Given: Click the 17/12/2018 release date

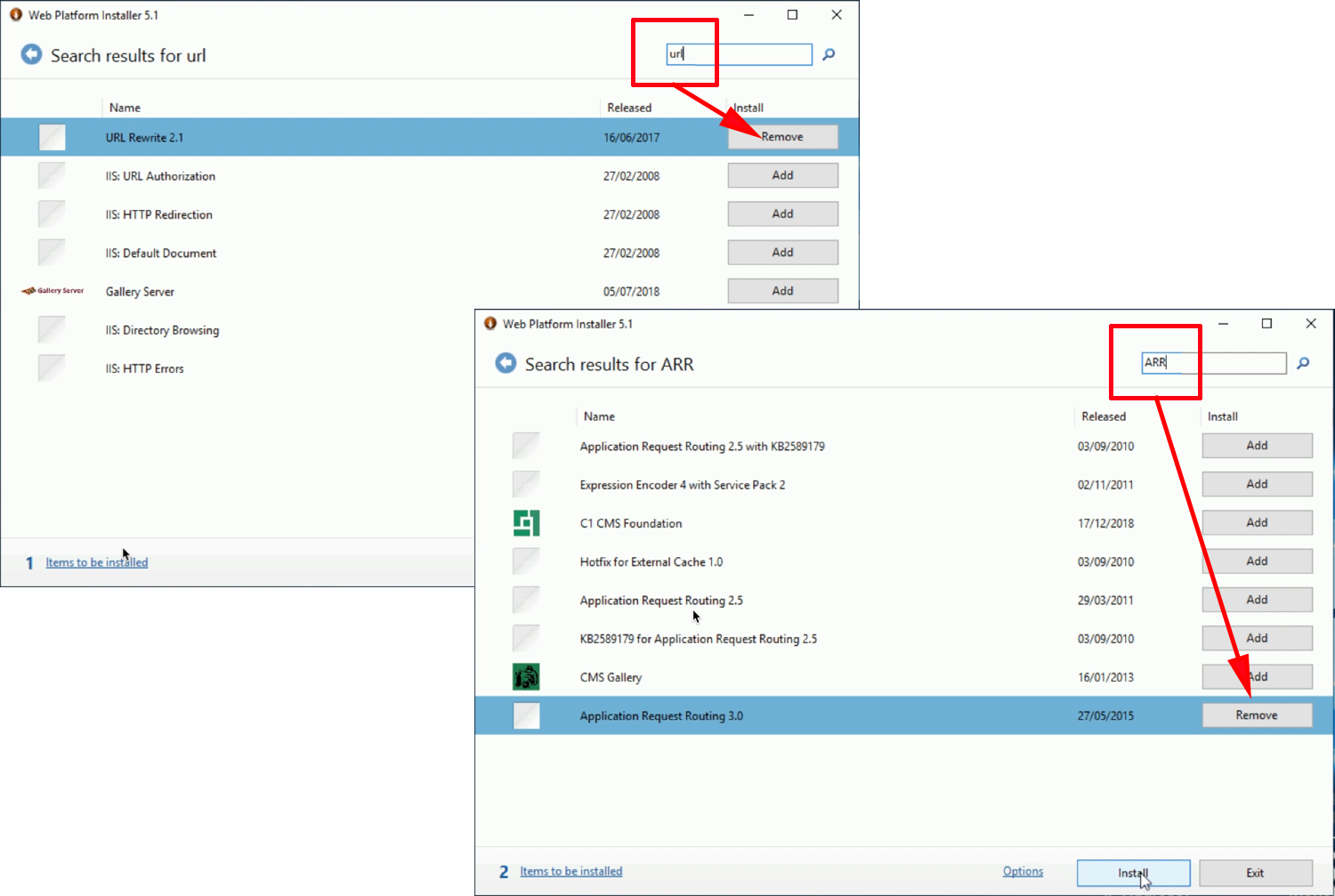Looking at the screenshot, I should (x=1105, y=523).
